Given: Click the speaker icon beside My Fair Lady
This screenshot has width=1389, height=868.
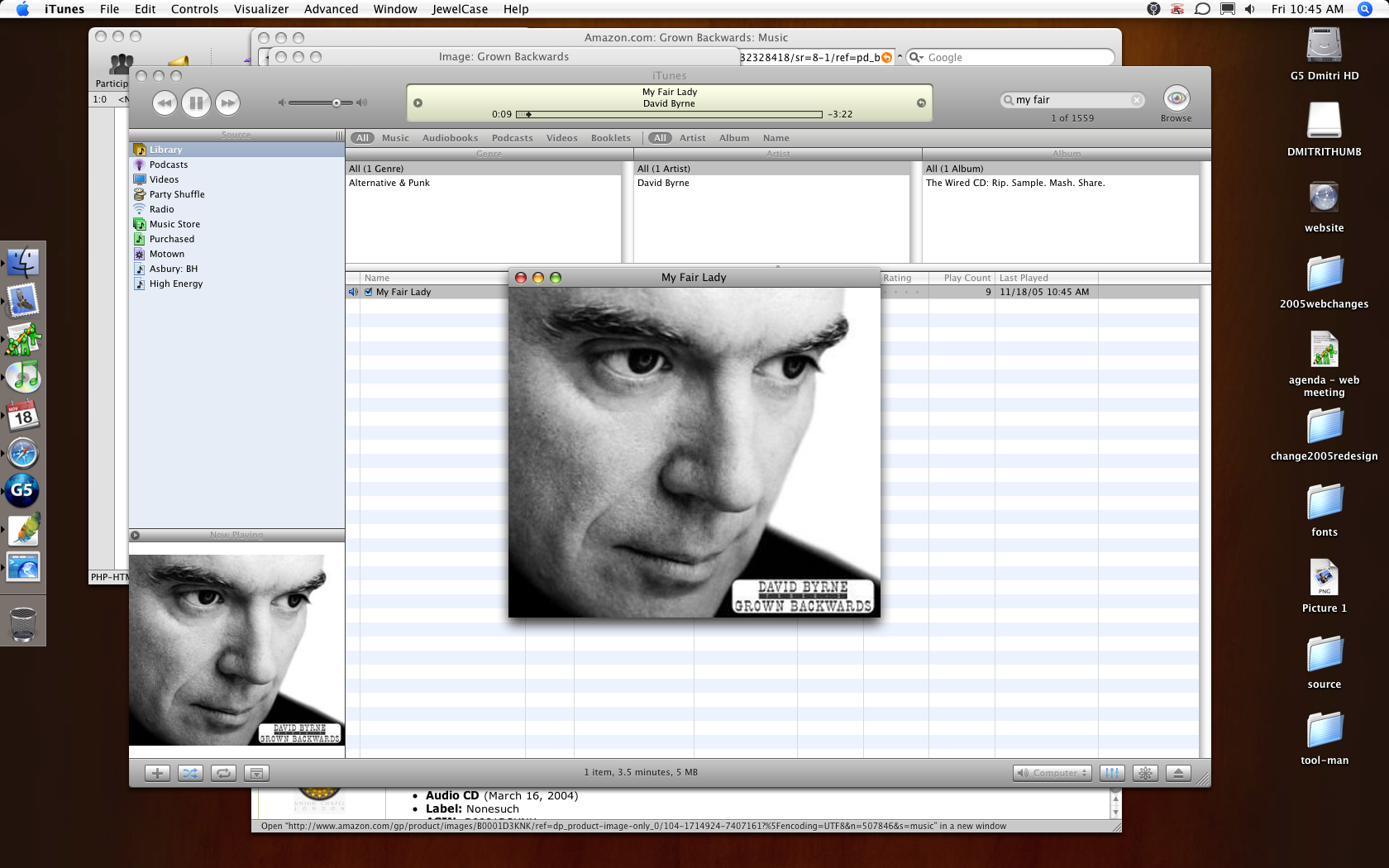Looking at the screenshot, I should click(353, 292).
